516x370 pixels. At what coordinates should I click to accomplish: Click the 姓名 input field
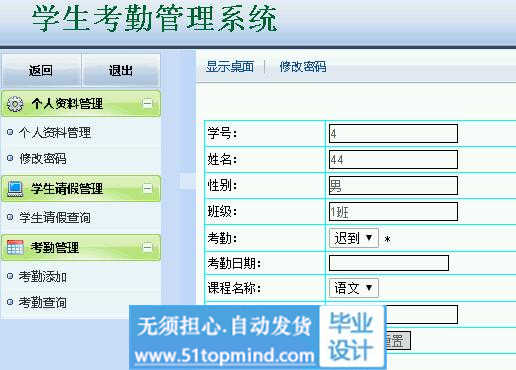pos(393,159)
